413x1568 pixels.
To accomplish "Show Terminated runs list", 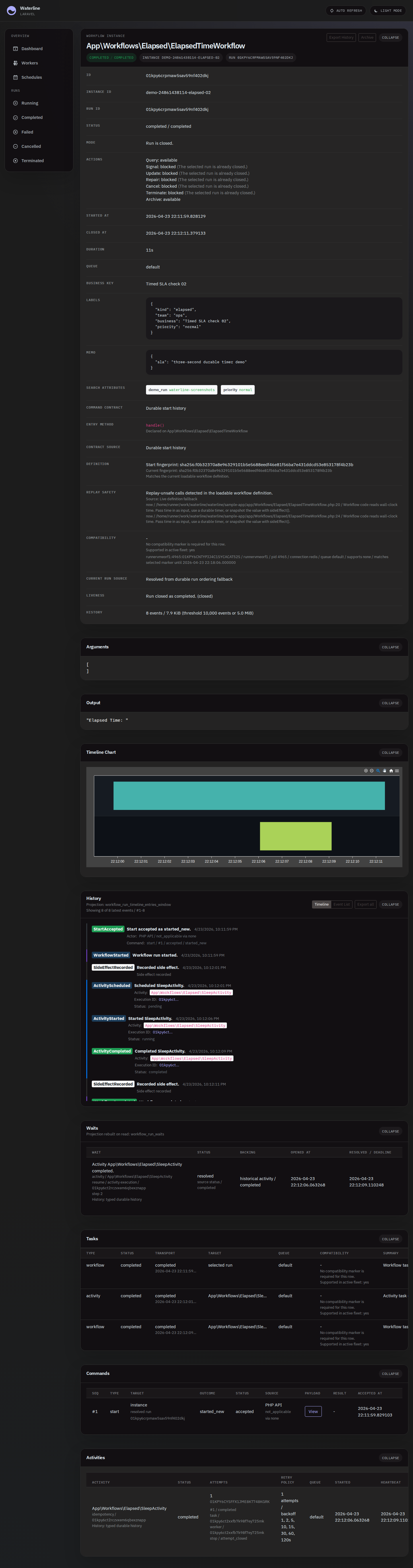I will [39, 161].
